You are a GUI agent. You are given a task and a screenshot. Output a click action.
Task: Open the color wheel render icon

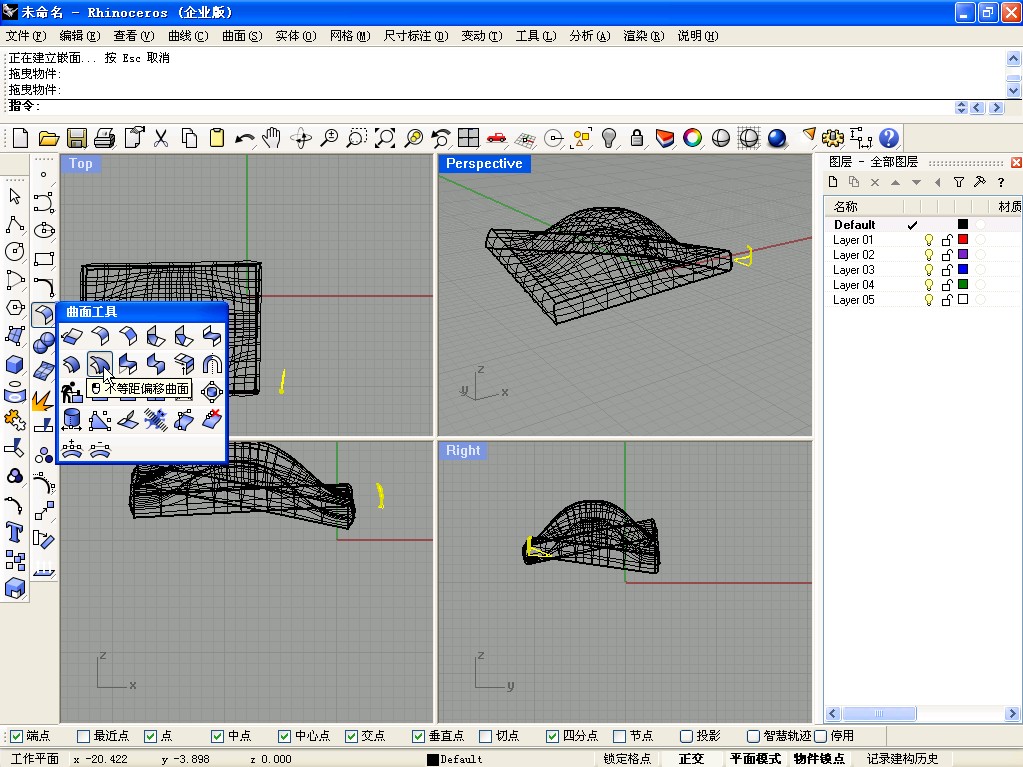click(x=692, y=138)
